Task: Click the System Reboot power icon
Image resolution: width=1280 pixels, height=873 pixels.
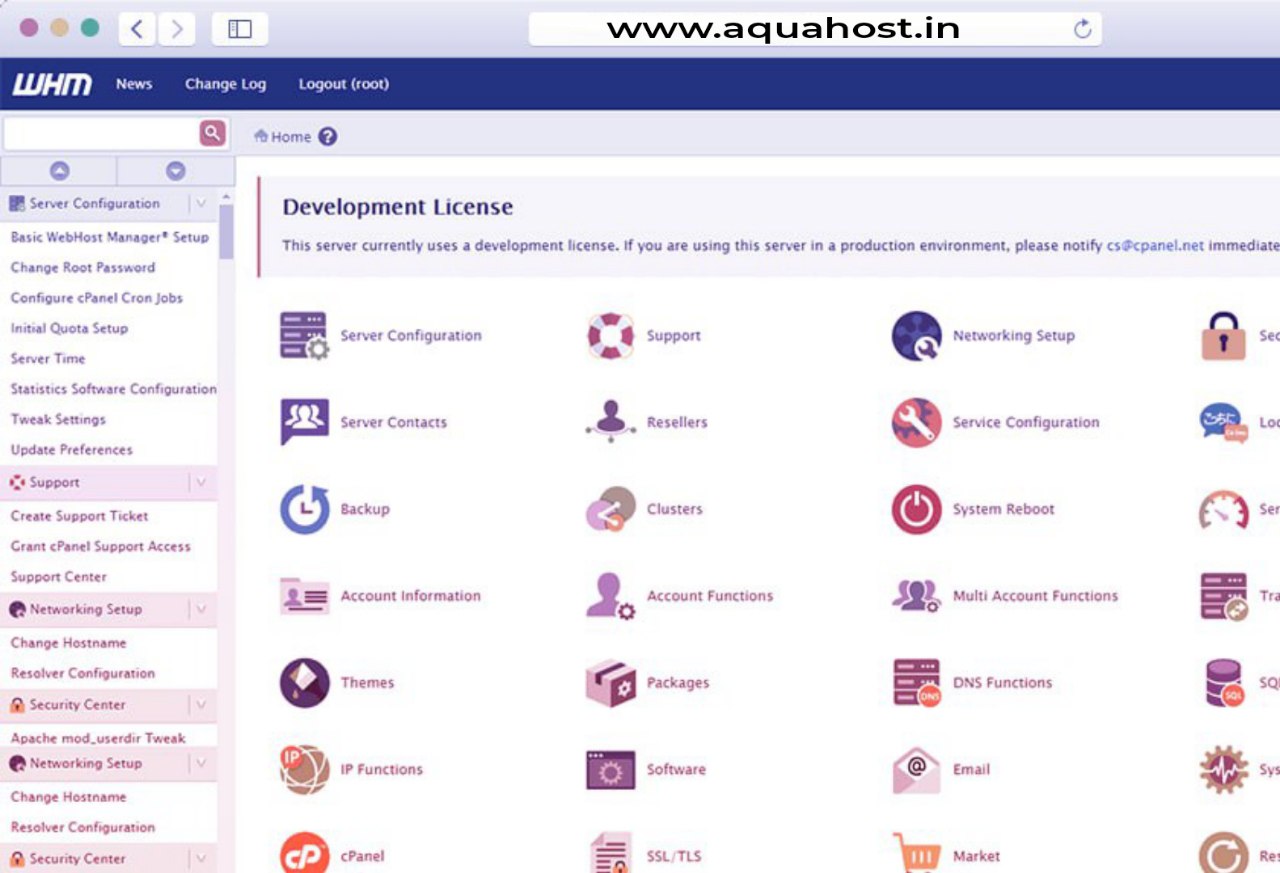Action: pyautogui.click(x=917, y=508)
